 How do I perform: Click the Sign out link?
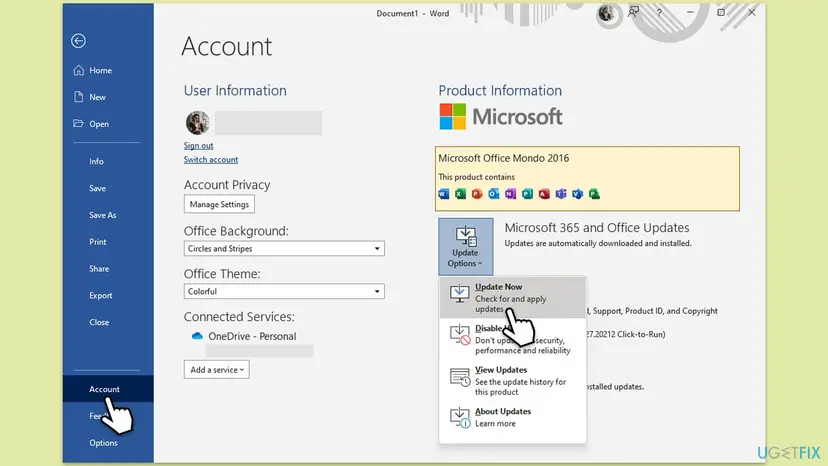[x=199, y=145]
